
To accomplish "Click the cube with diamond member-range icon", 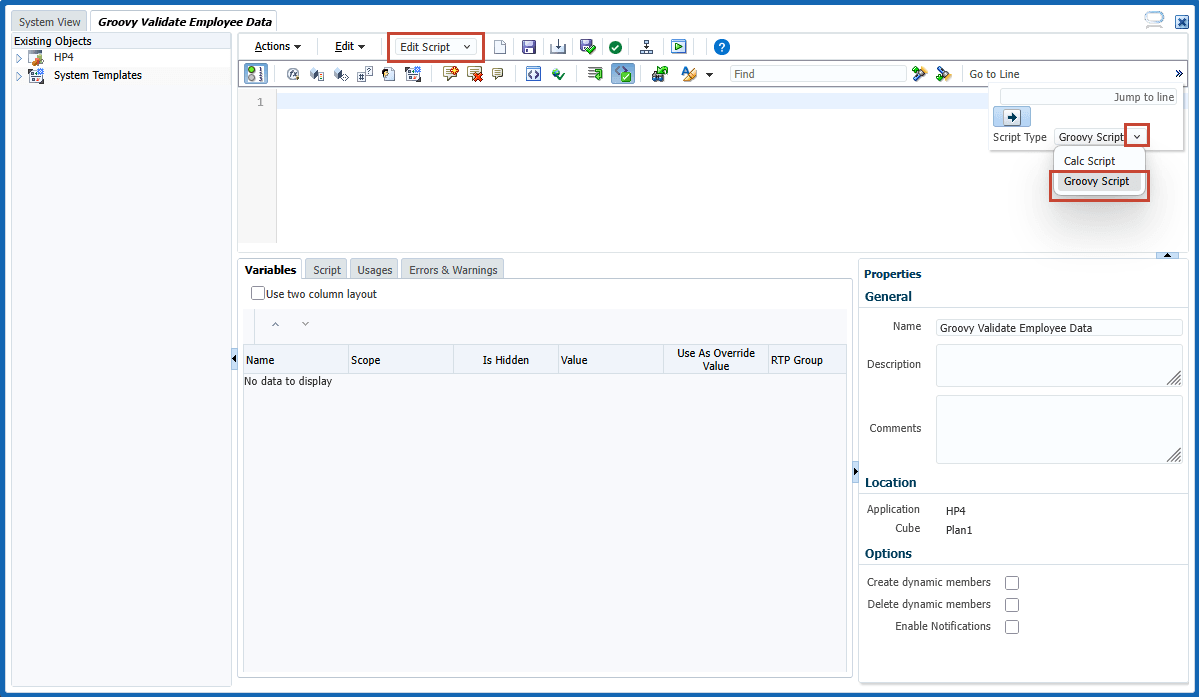I will pyautogui.click(x=341, y=74).
